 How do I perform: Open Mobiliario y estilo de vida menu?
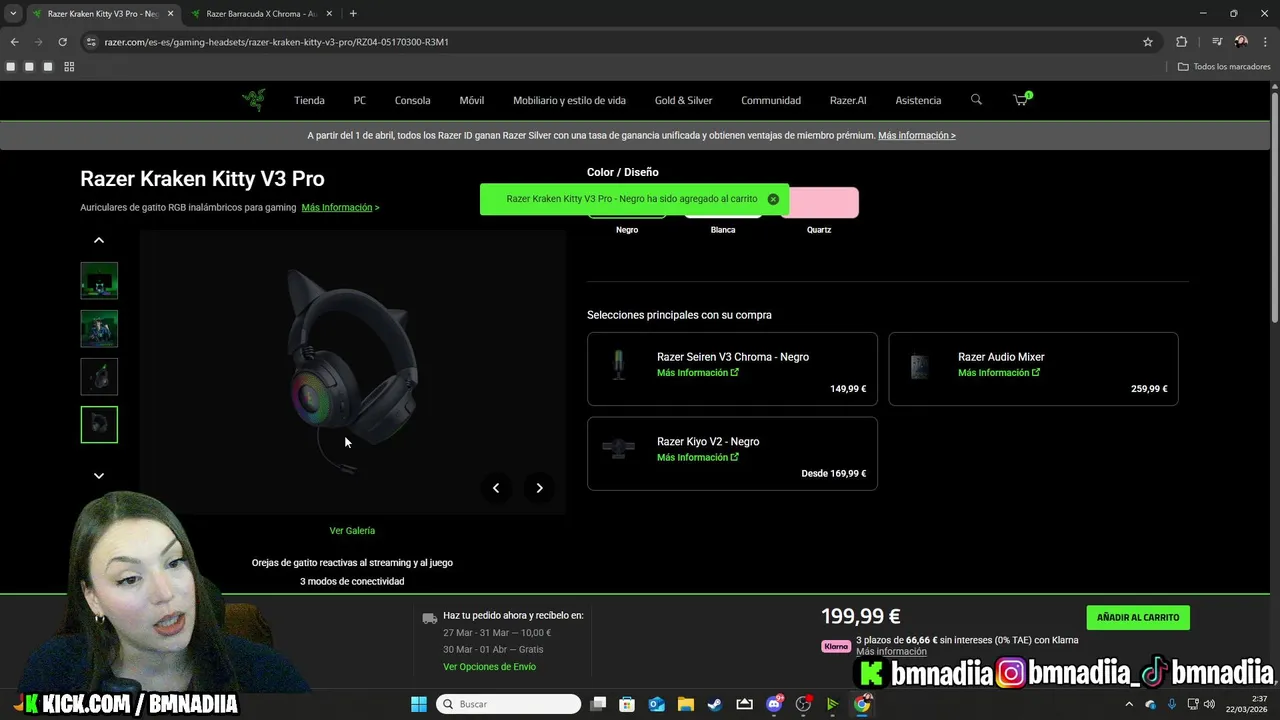569,100
